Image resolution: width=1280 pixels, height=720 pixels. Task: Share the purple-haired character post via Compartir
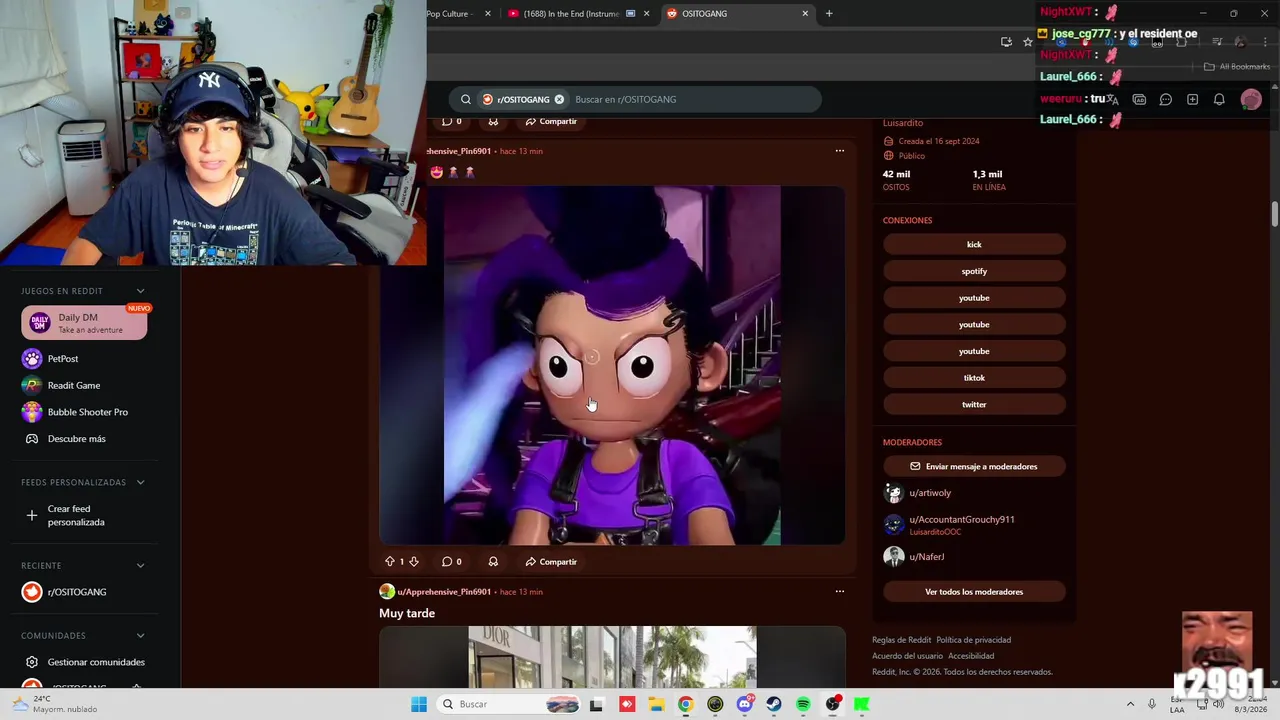(551, 562)
